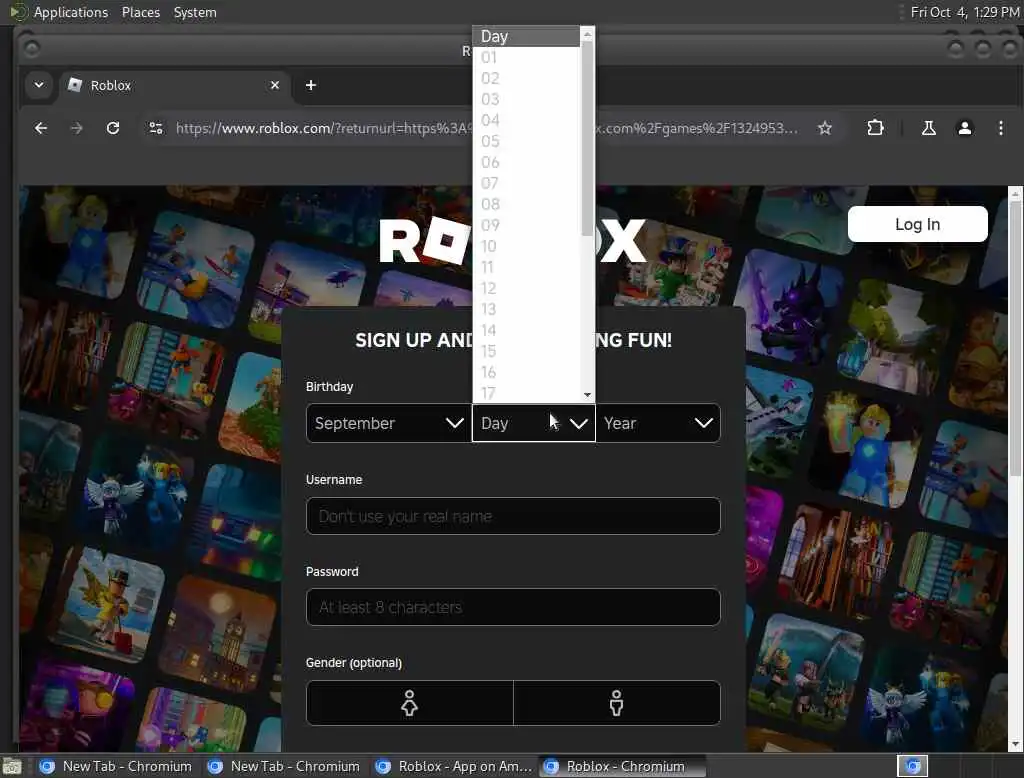Select the Day header option in list
The width and height of the screenshot is (1024, 778).
[x=526, y=37]
